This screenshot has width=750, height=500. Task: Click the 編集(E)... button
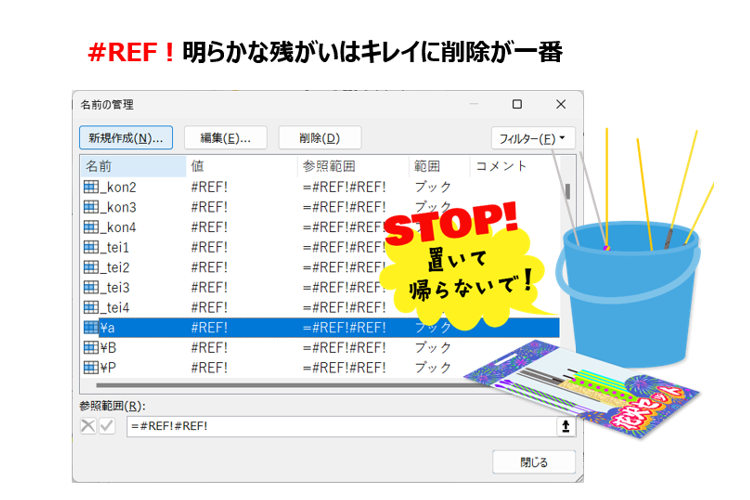225,138
